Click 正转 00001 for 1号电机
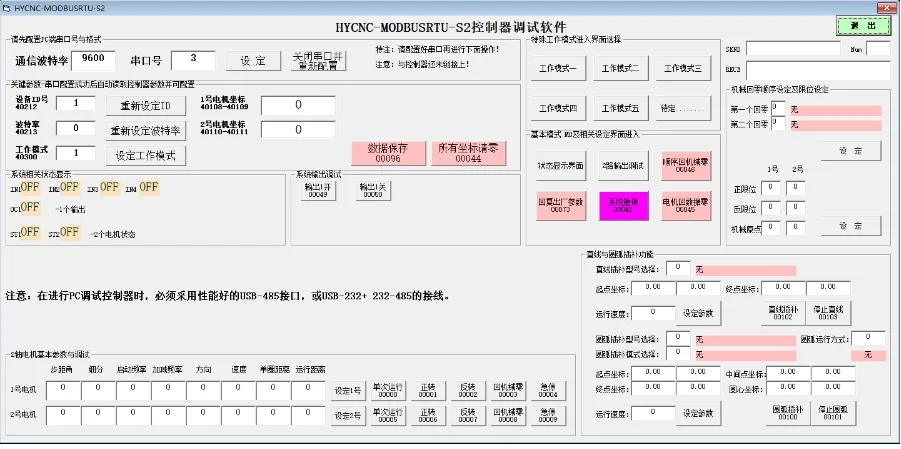Viewport: 901px width, 449px height. (x=428, y=391)
